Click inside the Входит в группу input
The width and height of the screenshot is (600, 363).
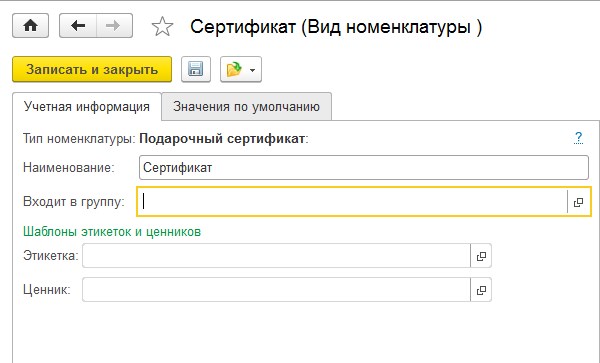[x=352, y=202]
